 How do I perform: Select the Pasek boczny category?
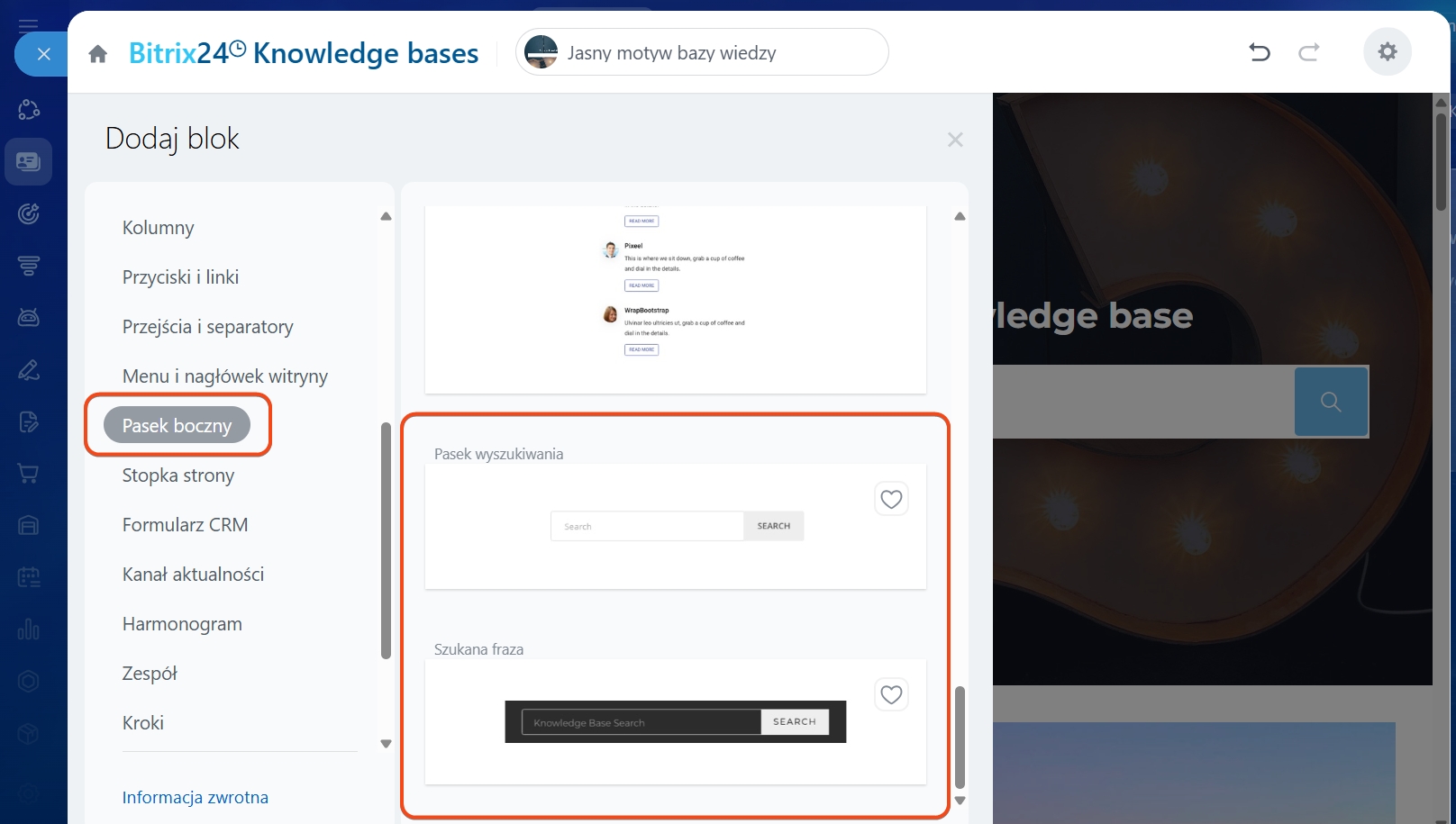[x=177, y=425]
